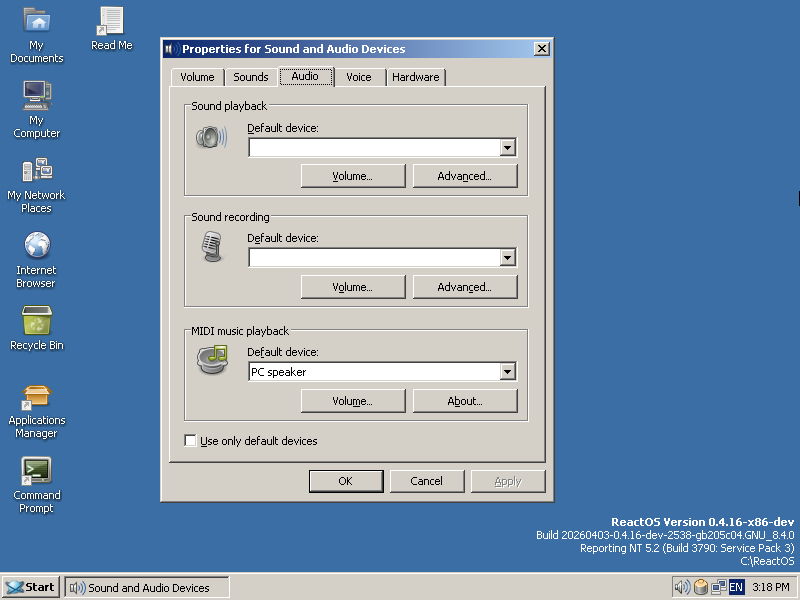Viewport: 800px width, 600px height.
Task: Switch to the Sounds tab
Action: (251, 77)
